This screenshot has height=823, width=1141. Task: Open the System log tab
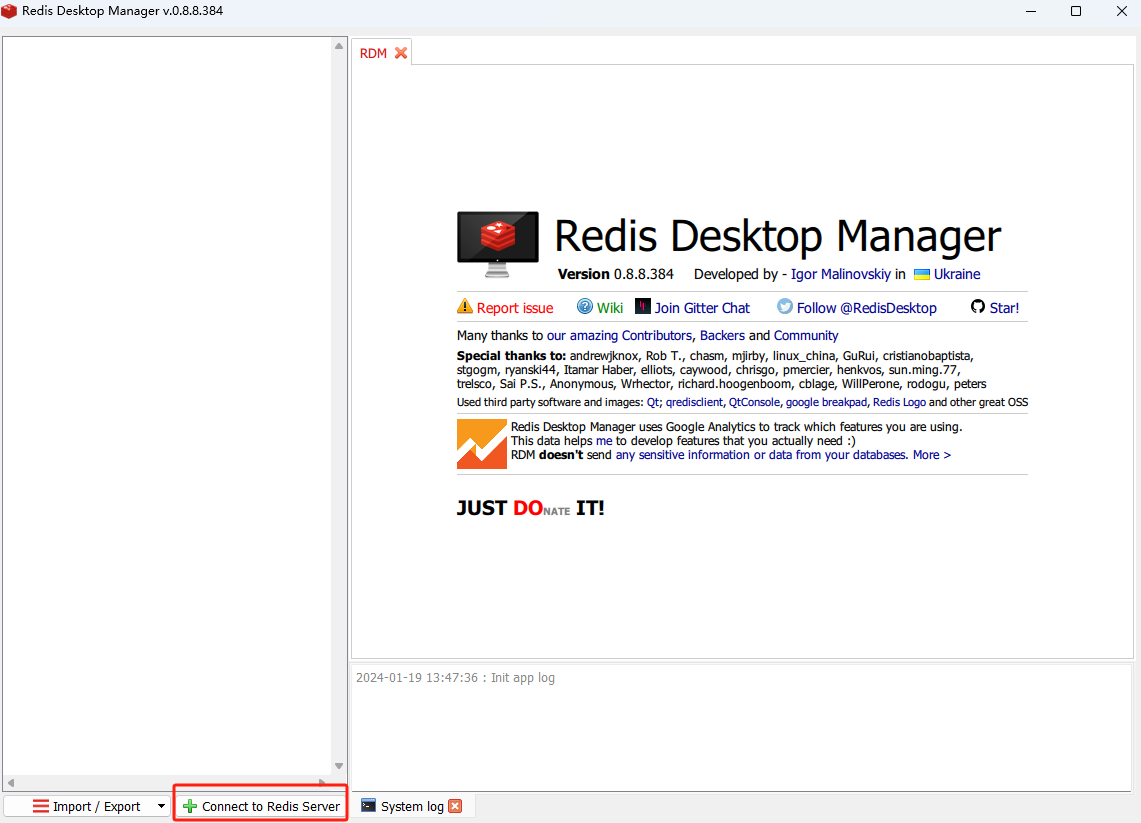[x=411, y=806]
